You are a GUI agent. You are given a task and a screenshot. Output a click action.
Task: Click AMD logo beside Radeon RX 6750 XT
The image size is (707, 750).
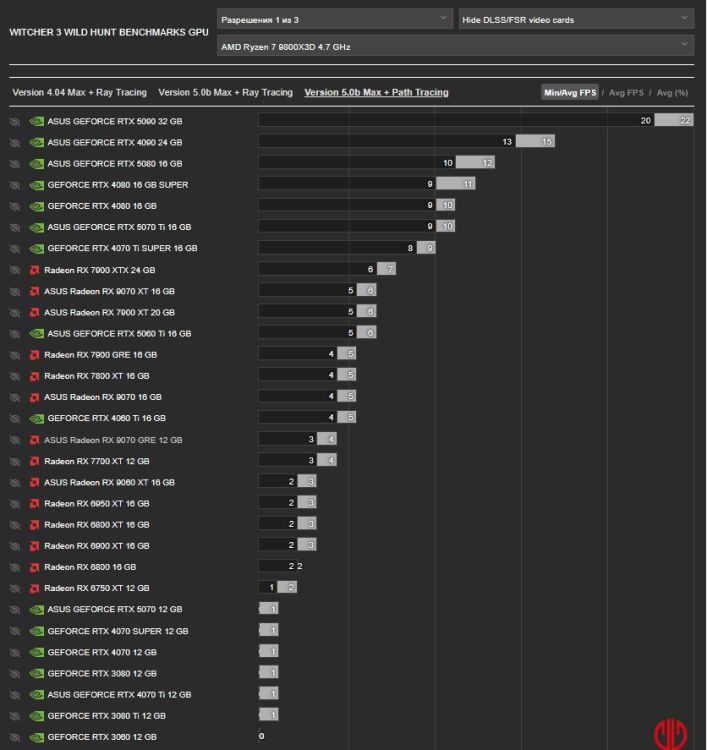pos(34,588)
